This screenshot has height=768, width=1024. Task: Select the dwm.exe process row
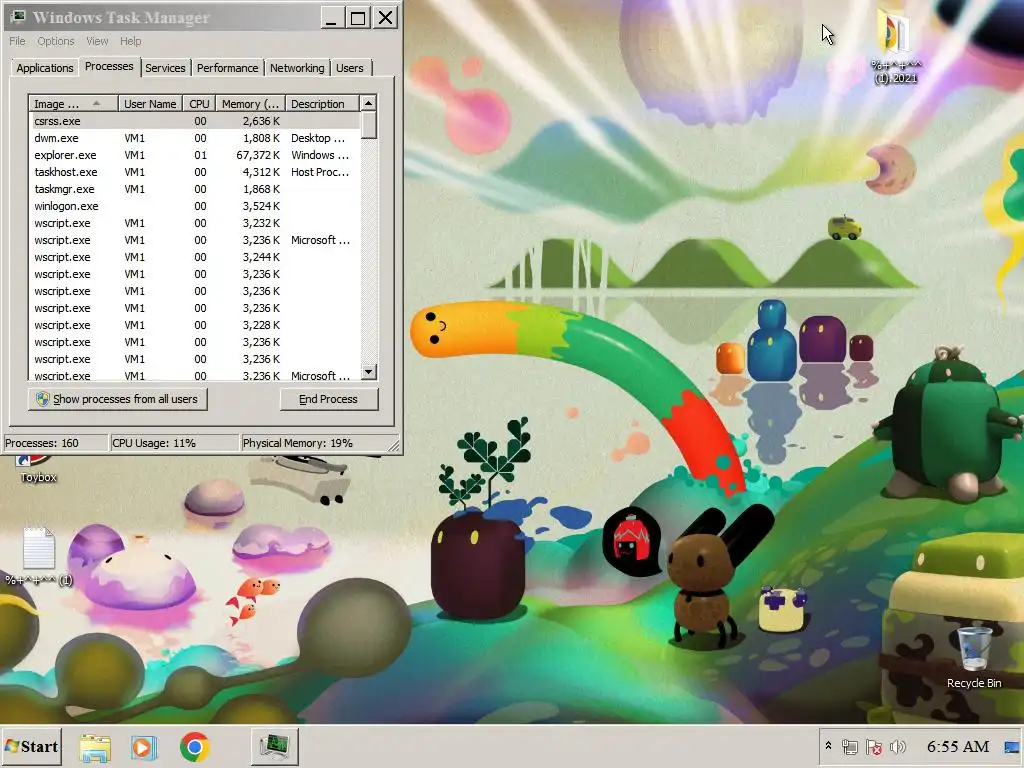[x=195, y=138]
